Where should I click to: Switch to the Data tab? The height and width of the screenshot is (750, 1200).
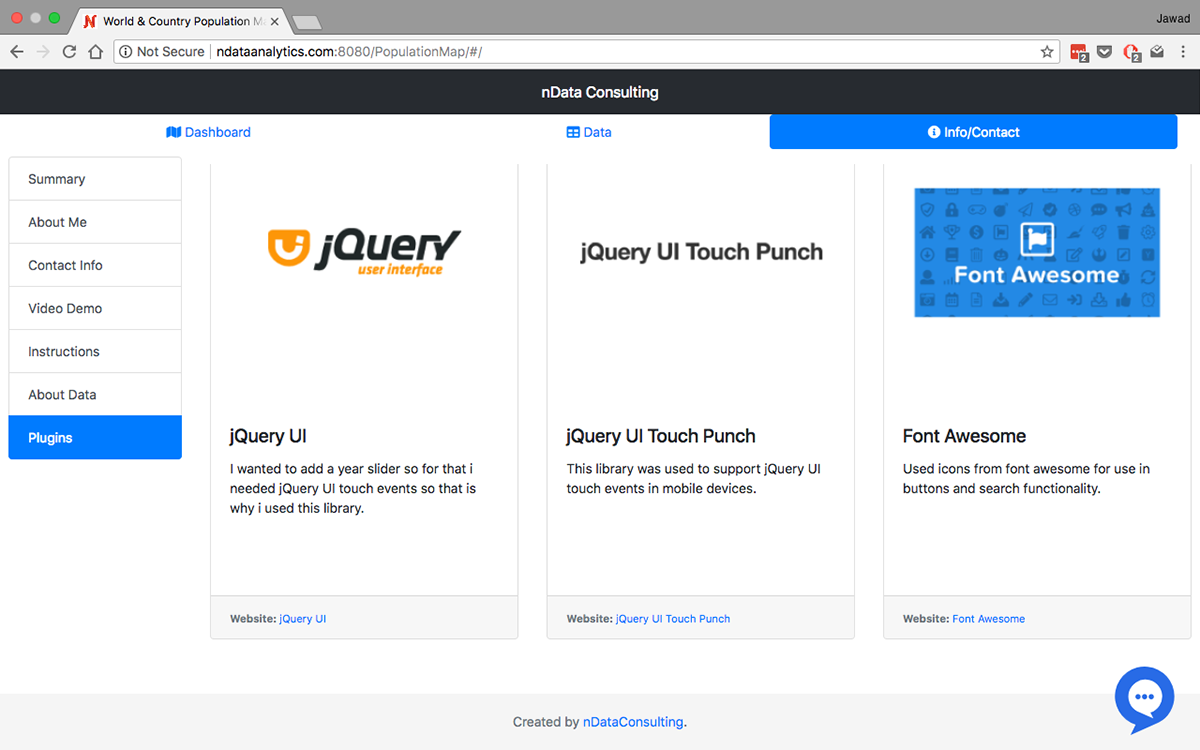coord(589,132)
